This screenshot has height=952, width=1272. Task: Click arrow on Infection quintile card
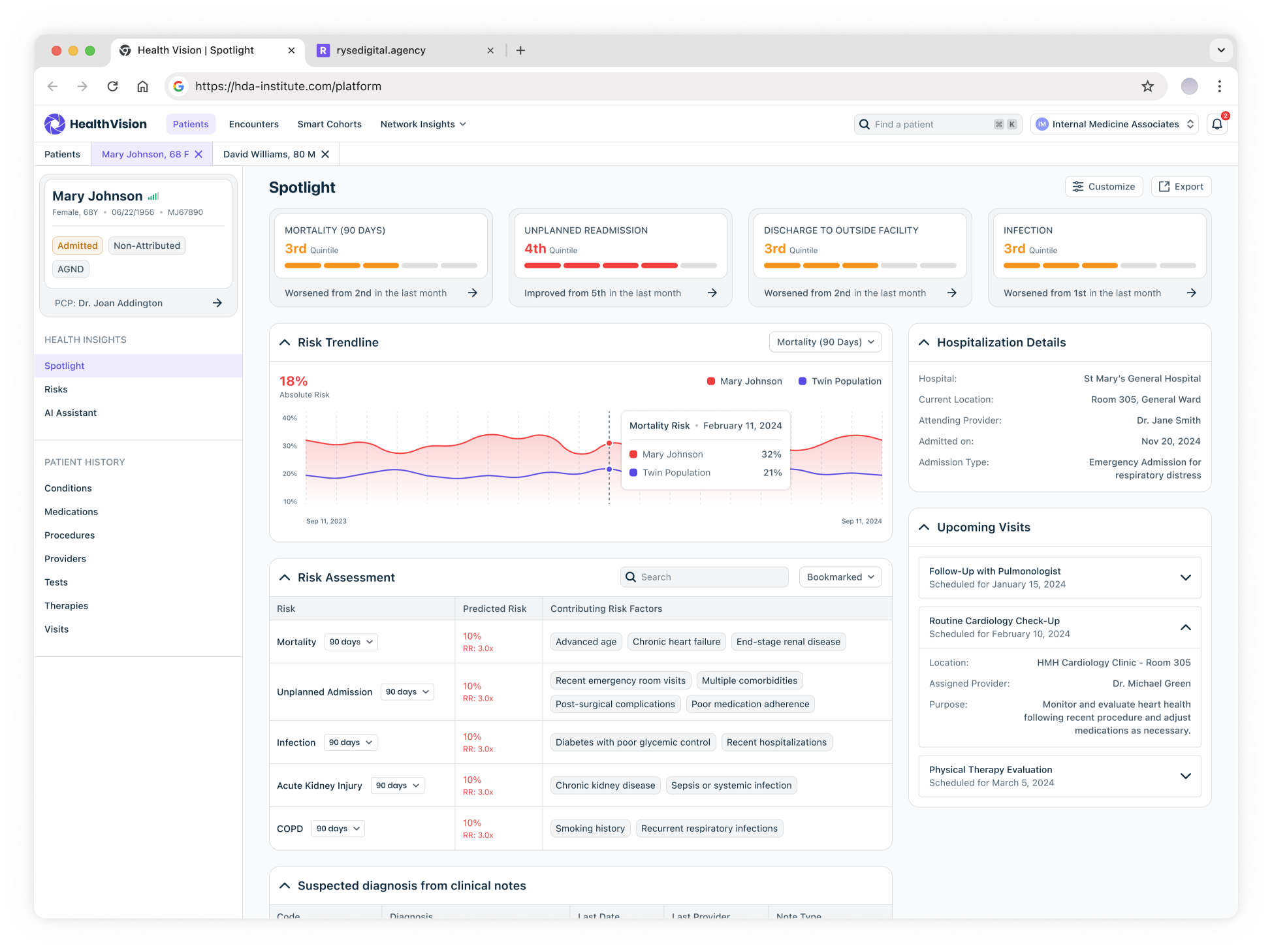[x=1192, y=293]
